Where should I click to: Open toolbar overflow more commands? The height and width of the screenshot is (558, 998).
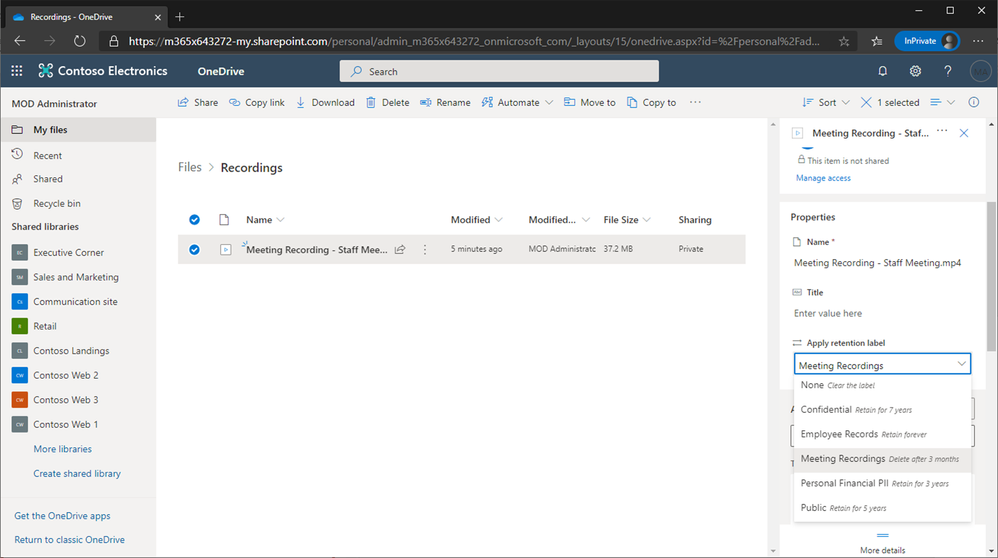click(x=695, y=102)
